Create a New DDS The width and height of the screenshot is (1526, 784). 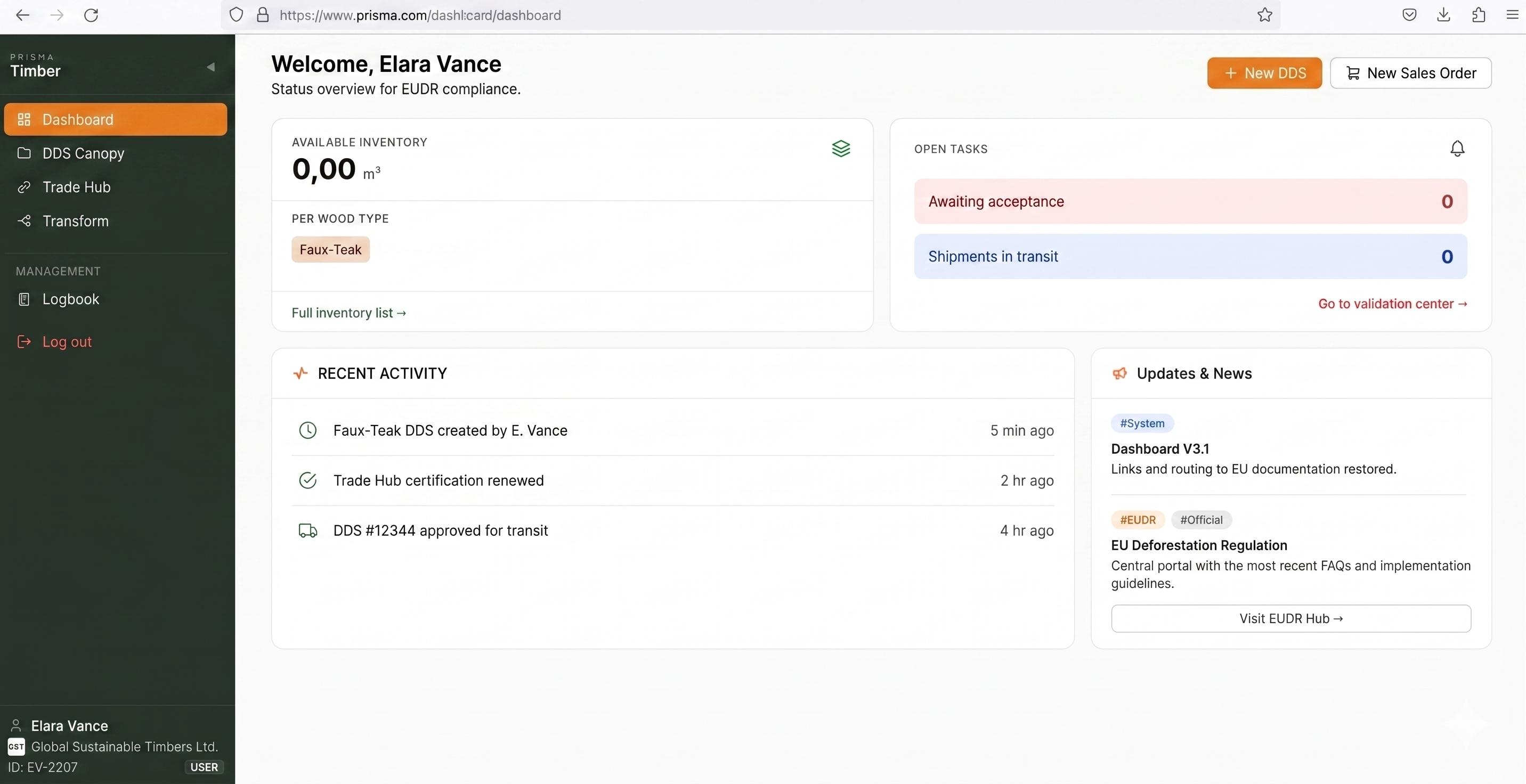click(x=1264, y=73)
